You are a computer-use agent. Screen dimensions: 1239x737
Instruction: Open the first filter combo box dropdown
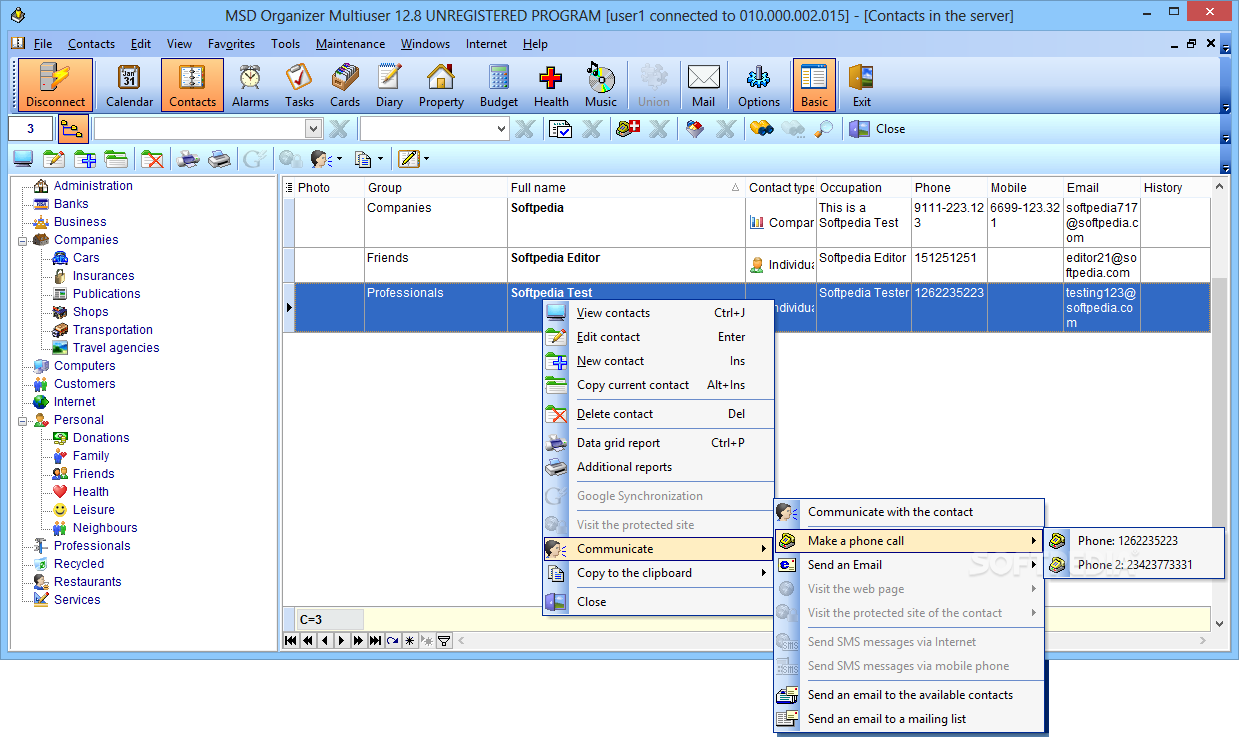click(313, 129)
